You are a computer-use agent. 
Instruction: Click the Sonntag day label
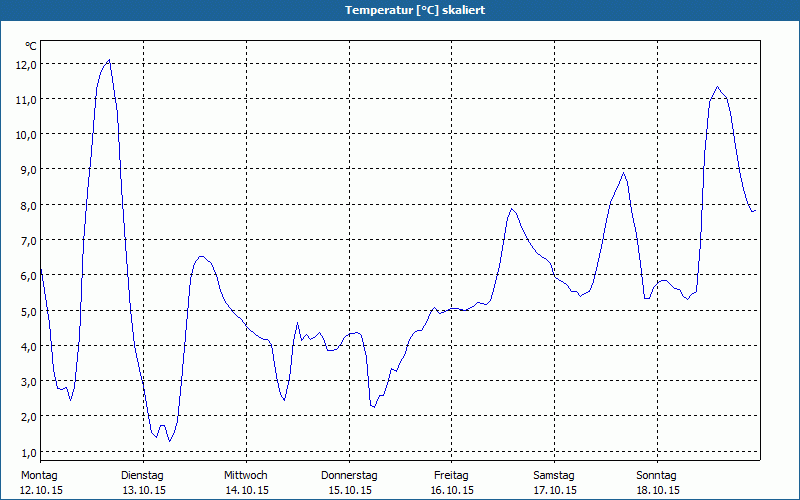pyautogui.click(x=657, y=475)
